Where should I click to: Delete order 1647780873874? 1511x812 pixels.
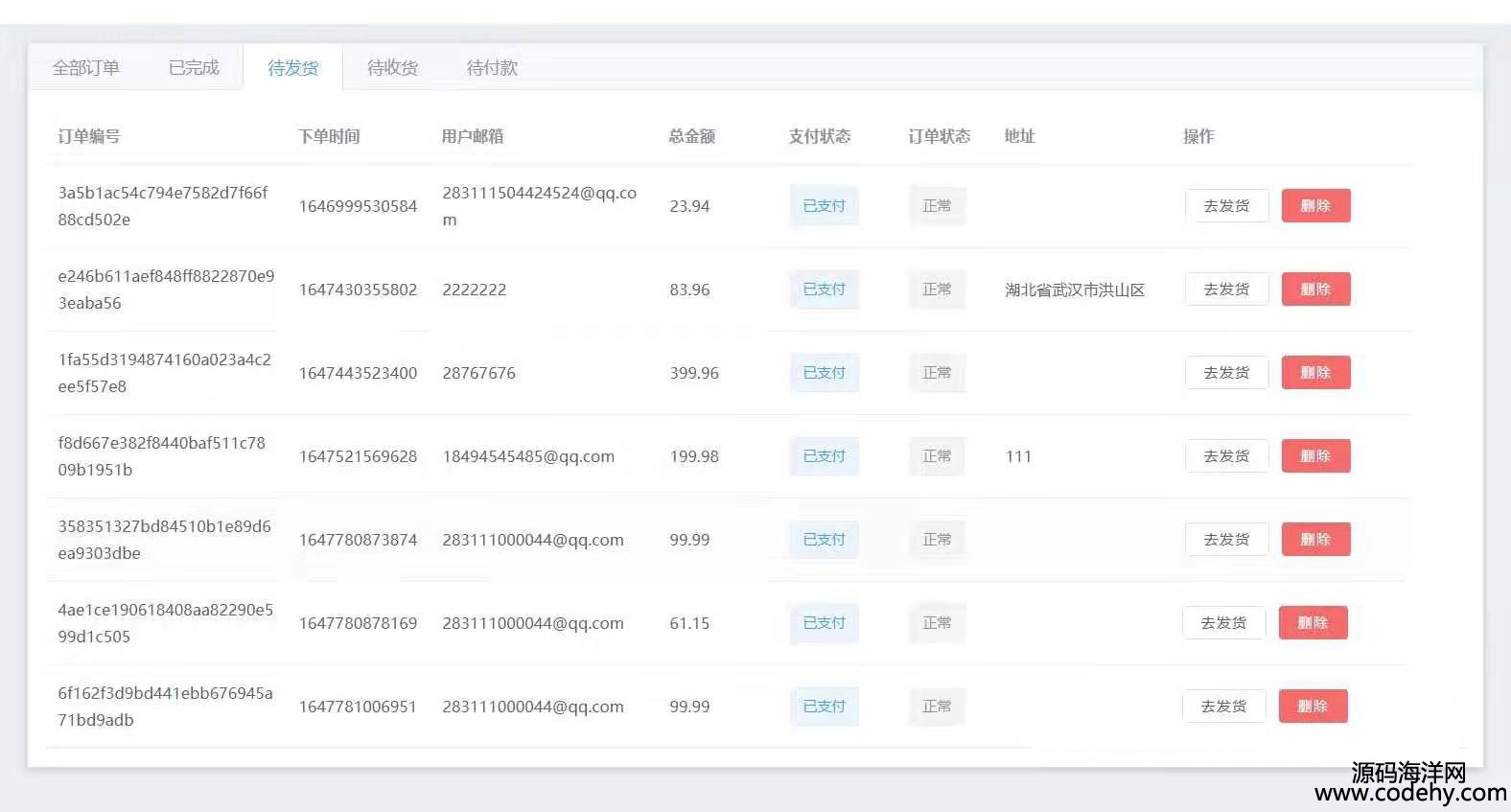click(x=1315, y=540)
